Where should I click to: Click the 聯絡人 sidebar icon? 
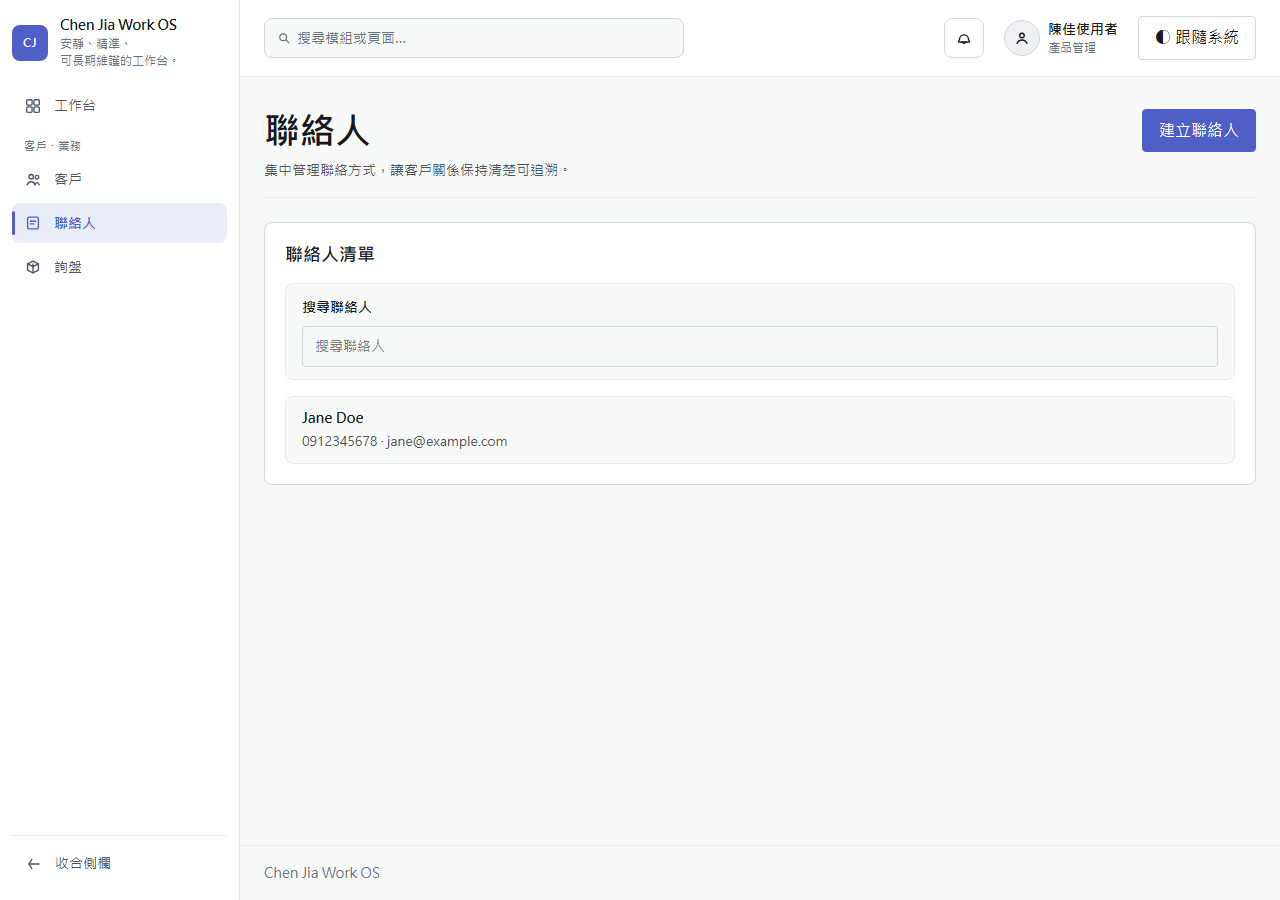(33, 223)
